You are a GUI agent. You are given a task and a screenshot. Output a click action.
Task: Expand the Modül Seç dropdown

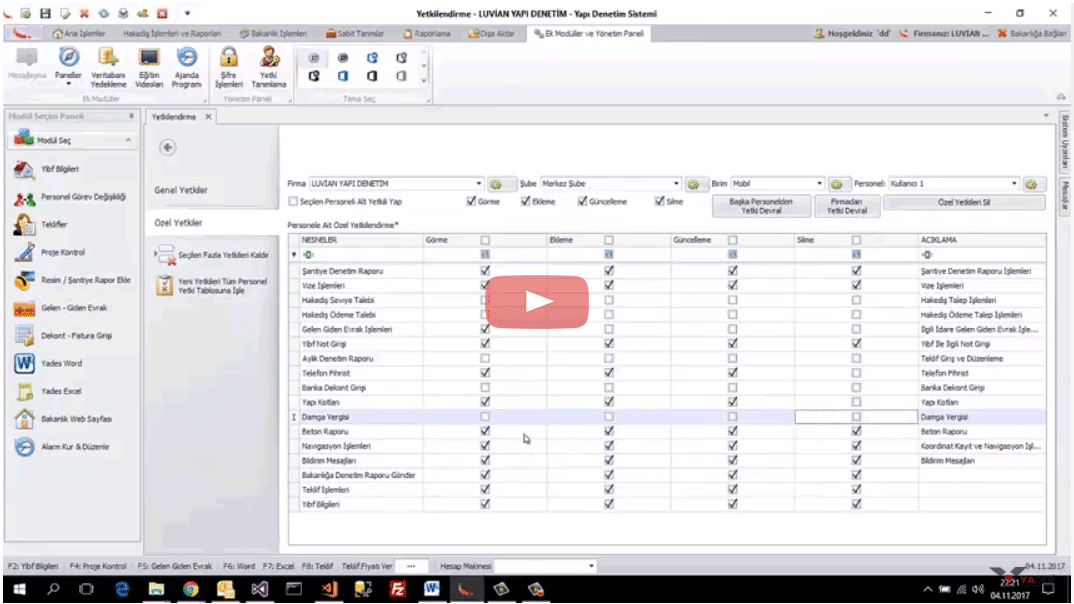point(129,141)
